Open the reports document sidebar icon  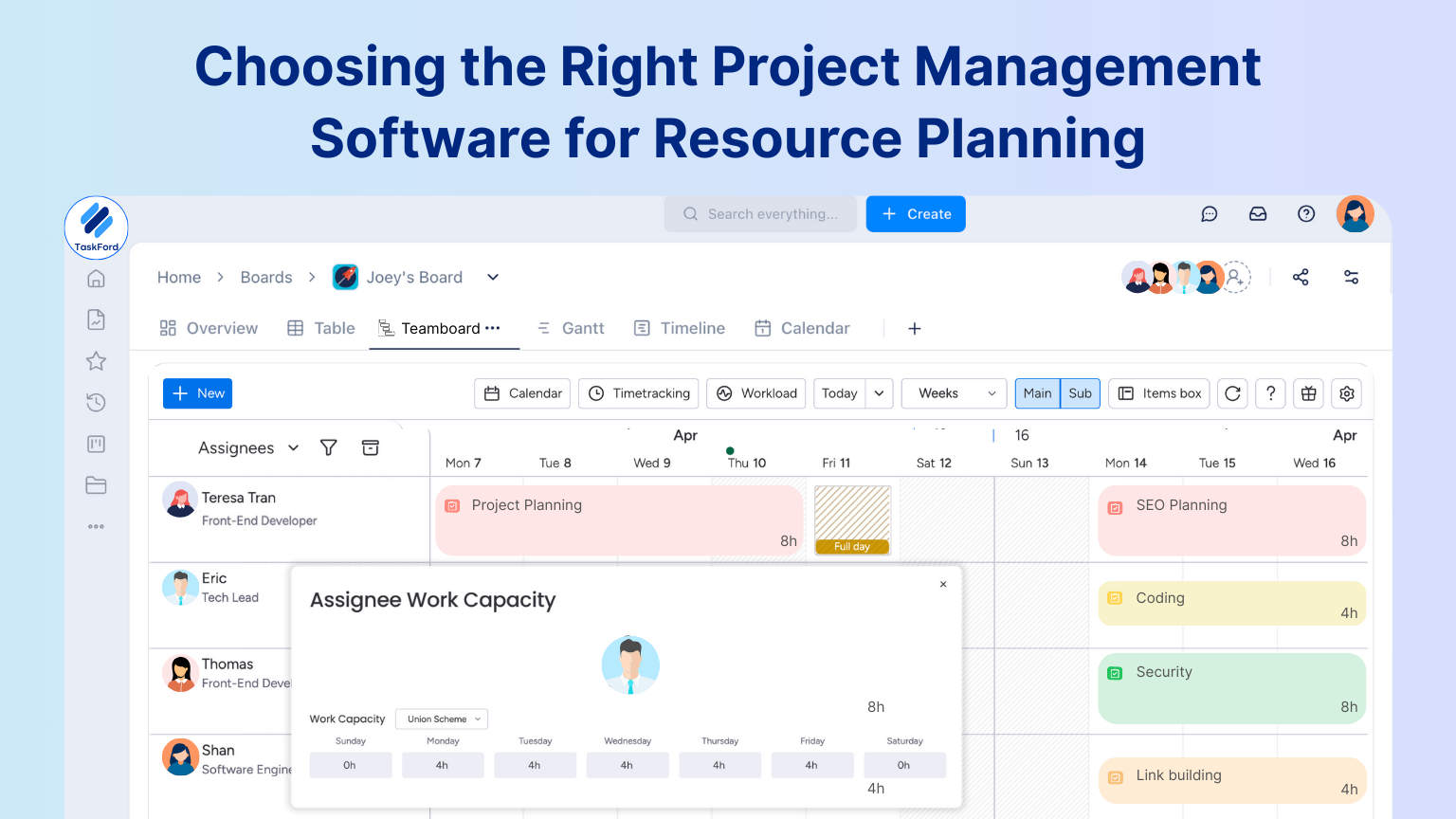96,319
